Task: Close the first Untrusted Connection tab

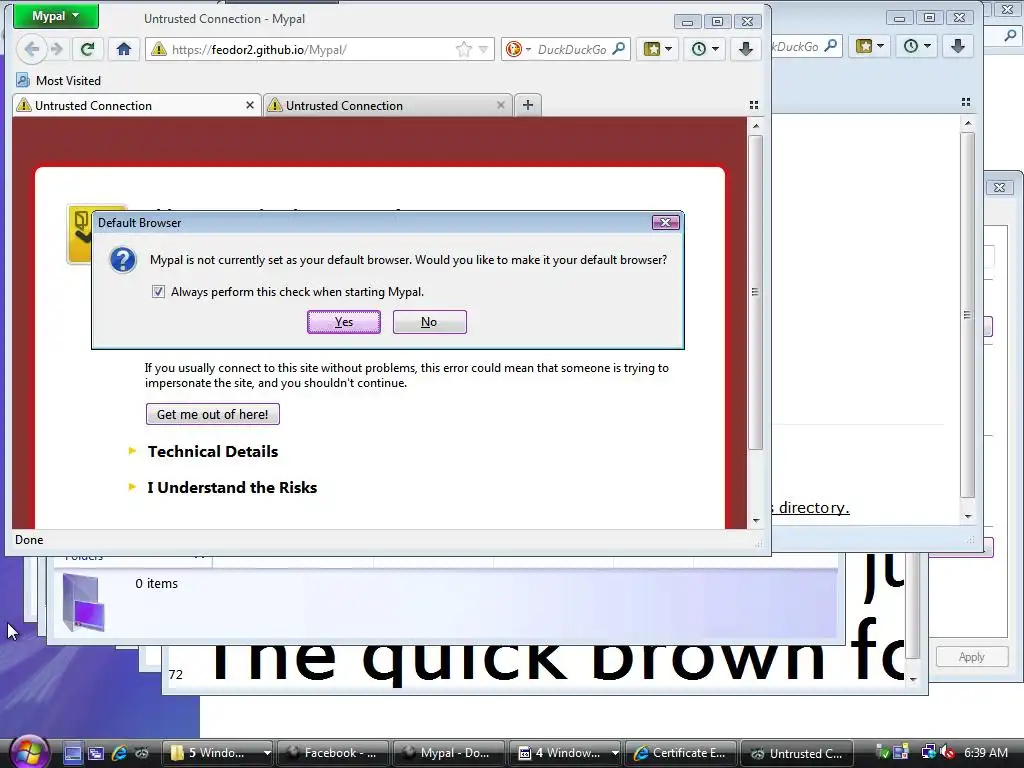Action: [249, 105]
